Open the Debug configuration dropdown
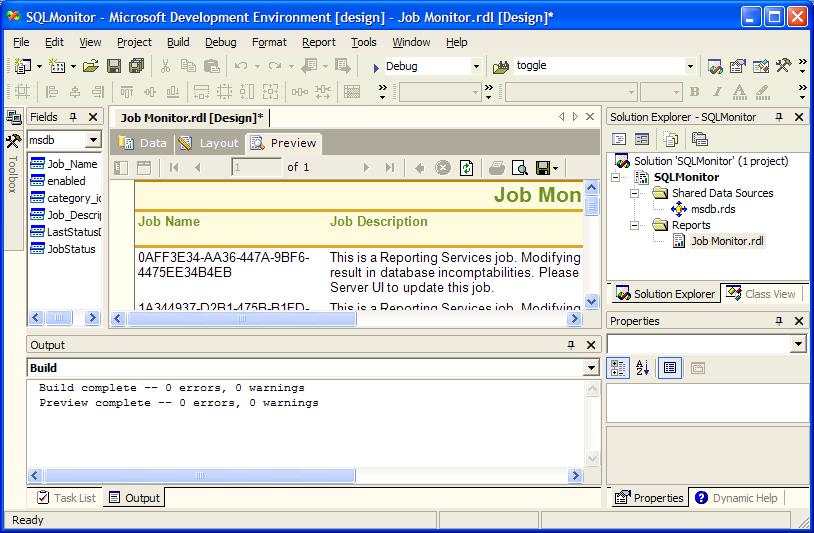This screenshot has height=533, width=814. tap(476, 66)
